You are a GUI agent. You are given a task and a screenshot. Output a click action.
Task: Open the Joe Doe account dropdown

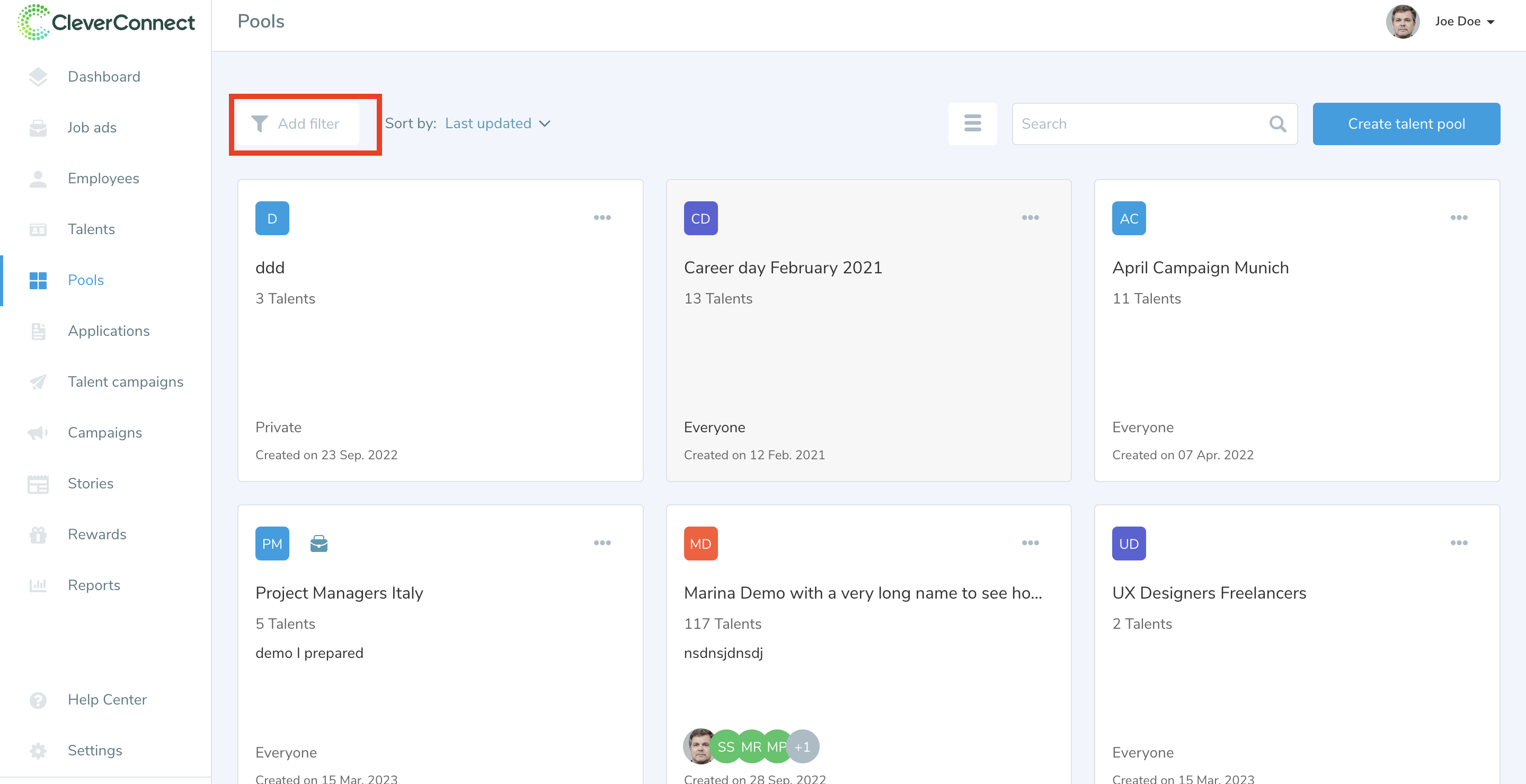pyautogui.click(x=1465, y=21)
